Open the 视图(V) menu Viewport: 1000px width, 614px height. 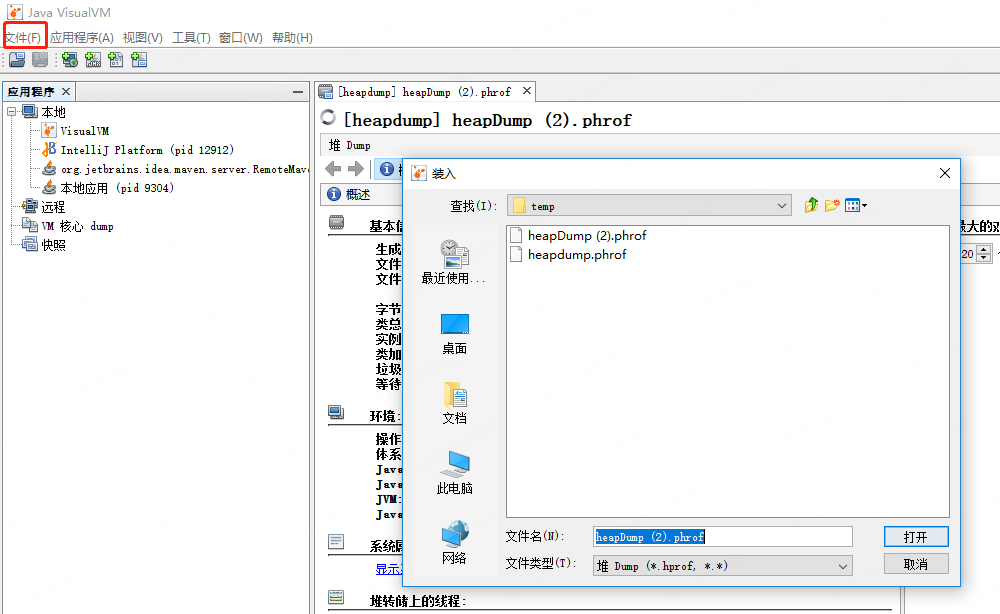click(143, 38)
